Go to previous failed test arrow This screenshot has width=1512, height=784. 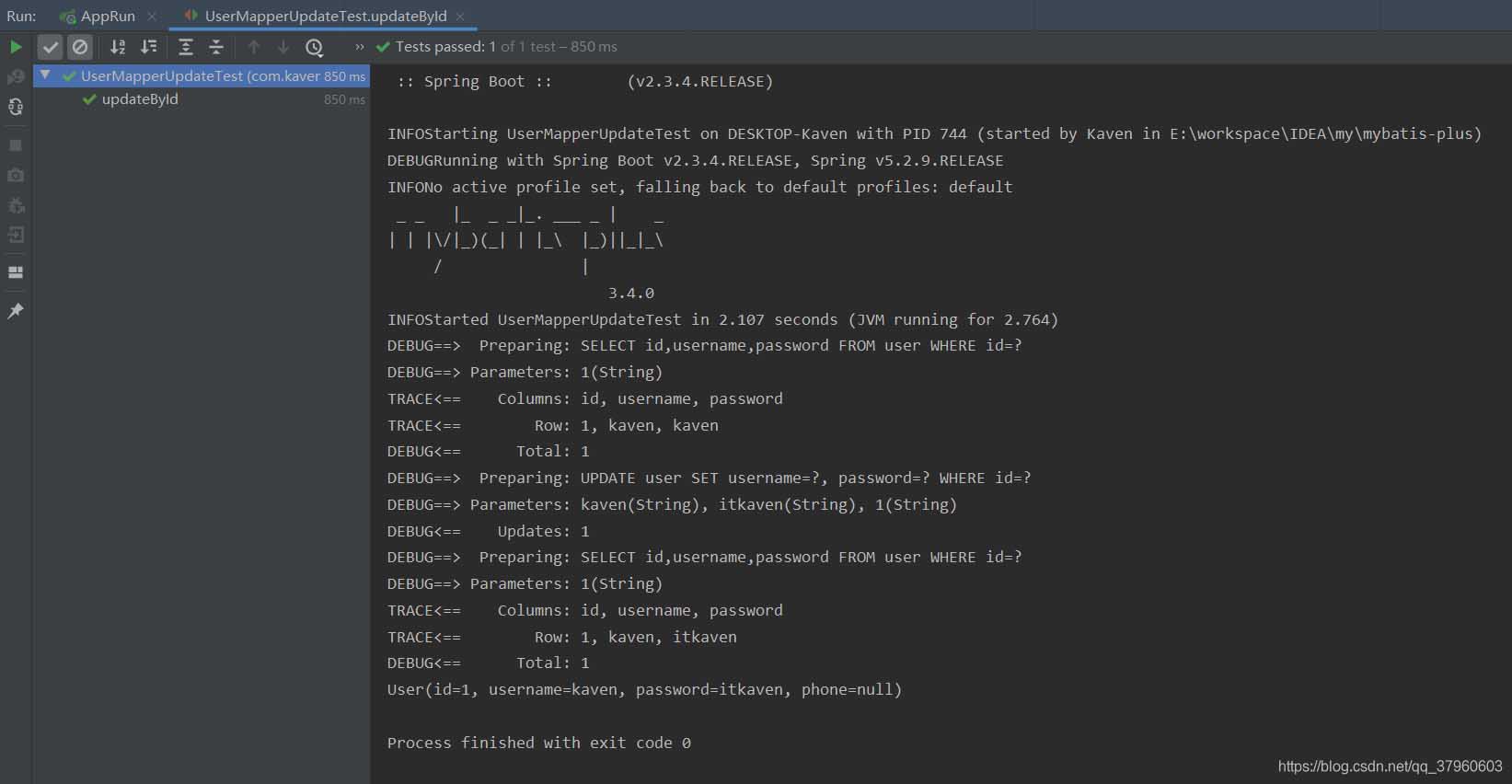coord(254,47)
